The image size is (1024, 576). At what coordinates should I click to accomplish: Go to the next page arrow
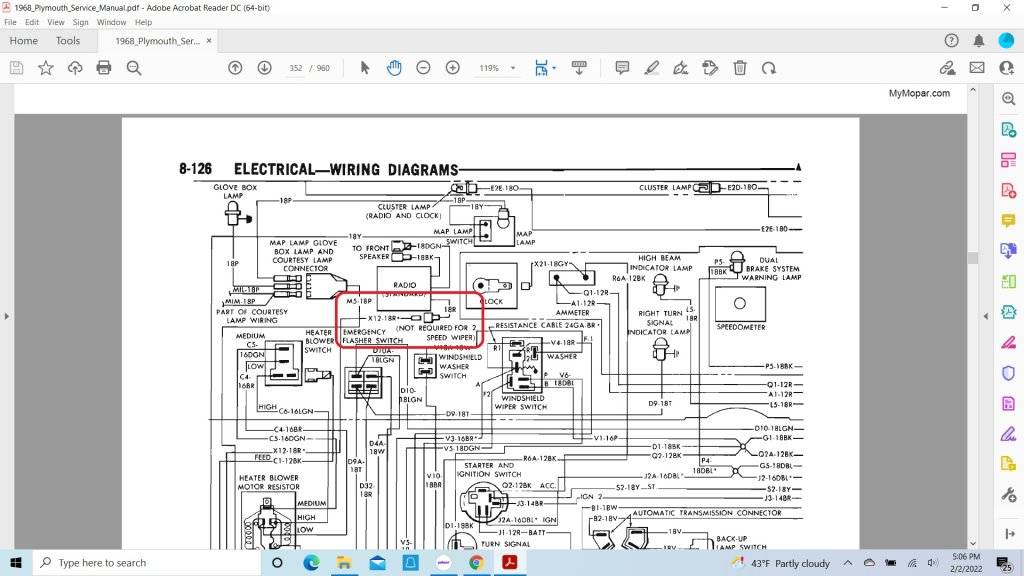tap(264, 68)
